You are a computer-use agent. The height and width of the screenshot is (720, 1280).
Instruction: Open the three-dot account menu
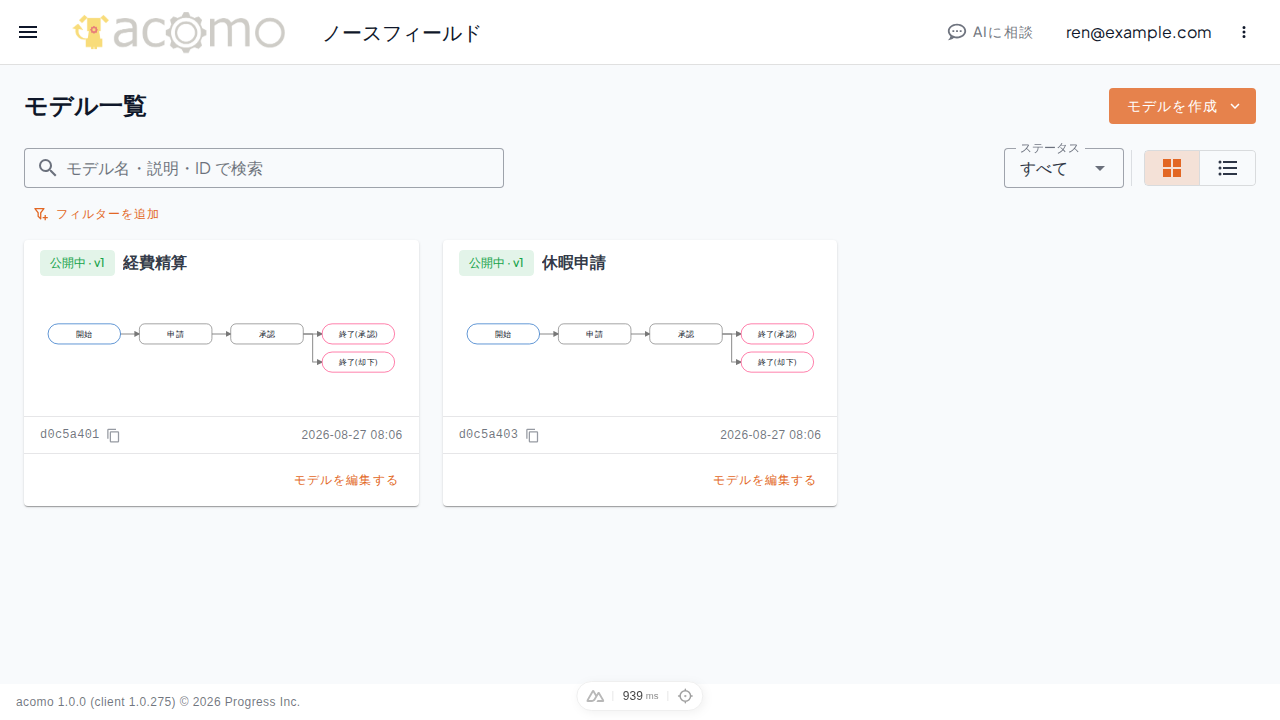point(1244,32)
